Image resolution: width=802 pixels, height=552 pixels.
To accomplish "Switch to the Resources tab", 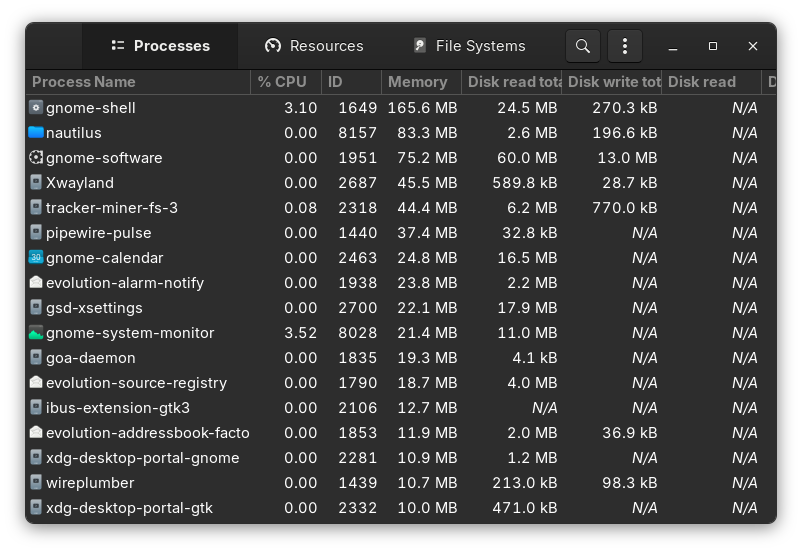I will click(314, 46).
